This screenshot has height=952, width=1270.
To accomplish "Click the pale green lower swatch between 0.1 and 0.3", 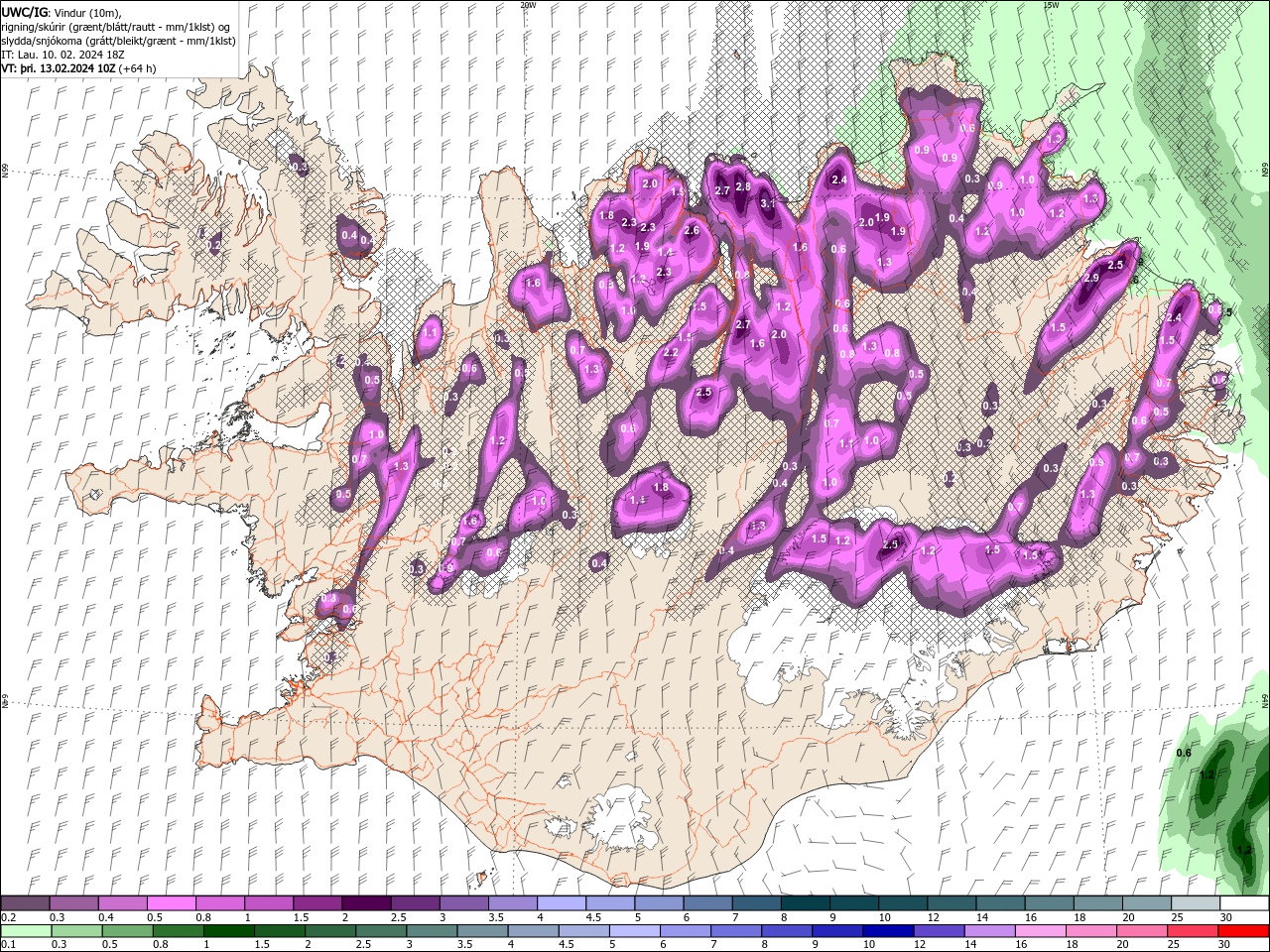I will pos(26,931).
